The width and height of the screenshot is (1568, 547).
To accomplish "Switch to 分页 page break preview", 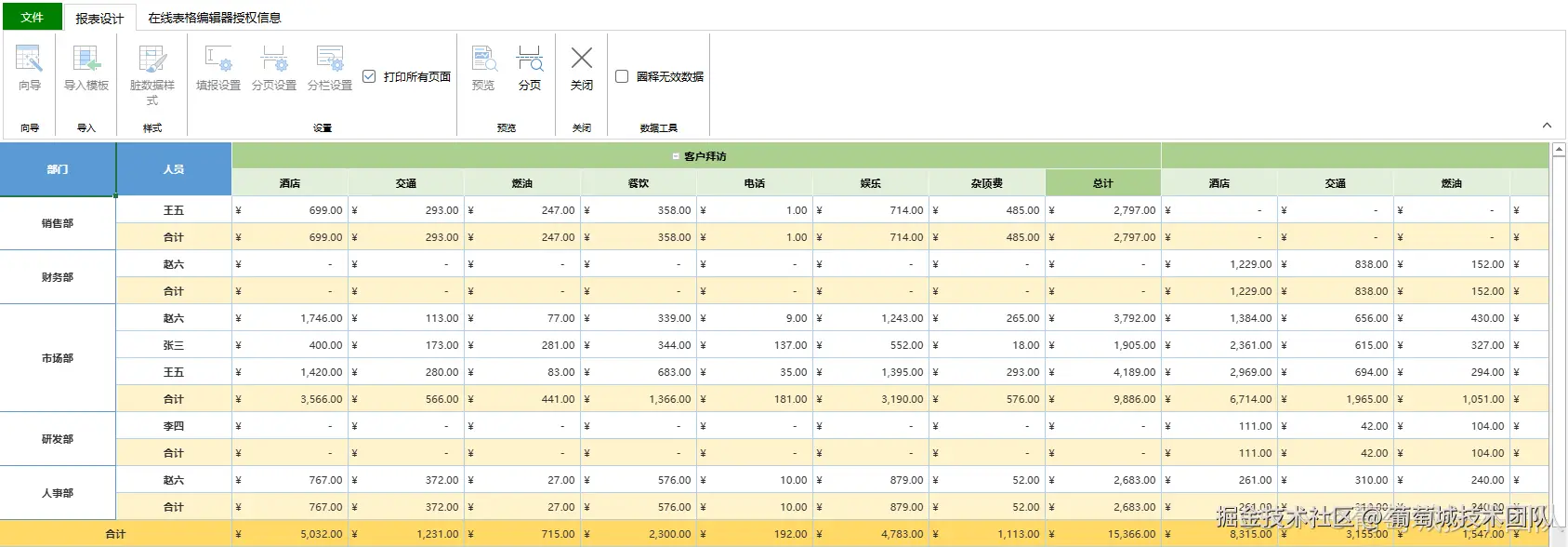I will pyautogui.click(x=530, y=68).
